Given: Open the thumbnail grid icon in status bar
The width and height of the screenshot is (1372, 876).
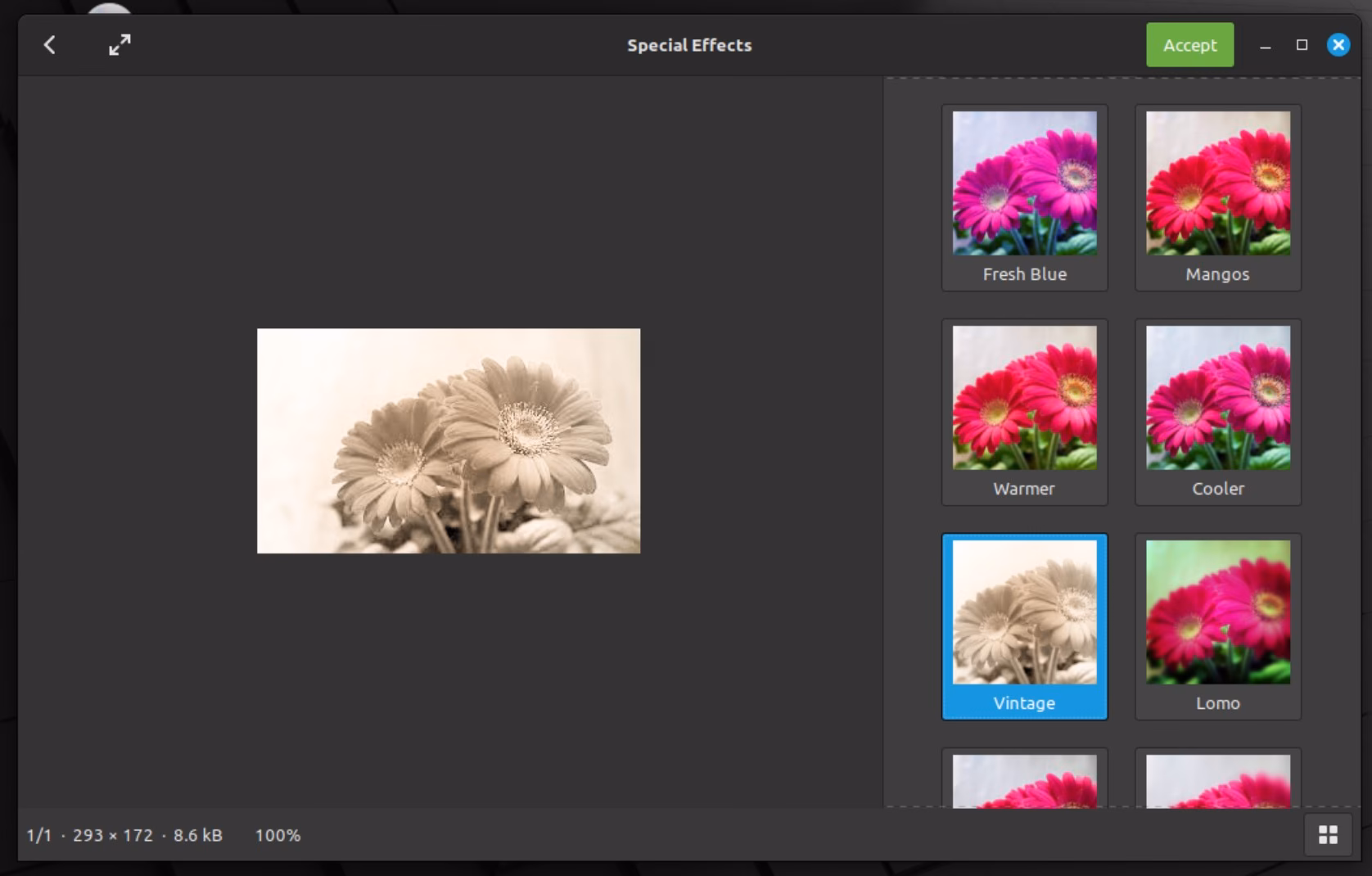Looking at the screenshot, I should [x=1328, y=834].
